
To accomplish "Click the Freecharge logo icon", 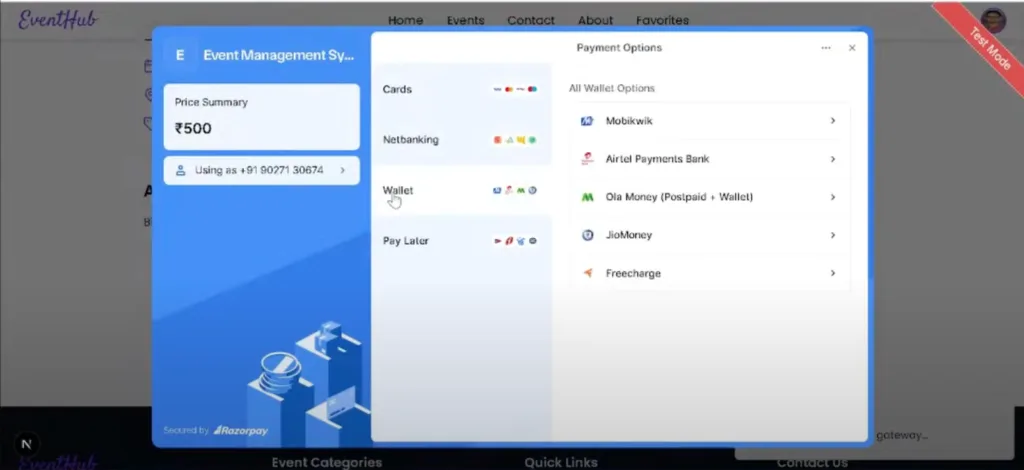I will 587,273.
